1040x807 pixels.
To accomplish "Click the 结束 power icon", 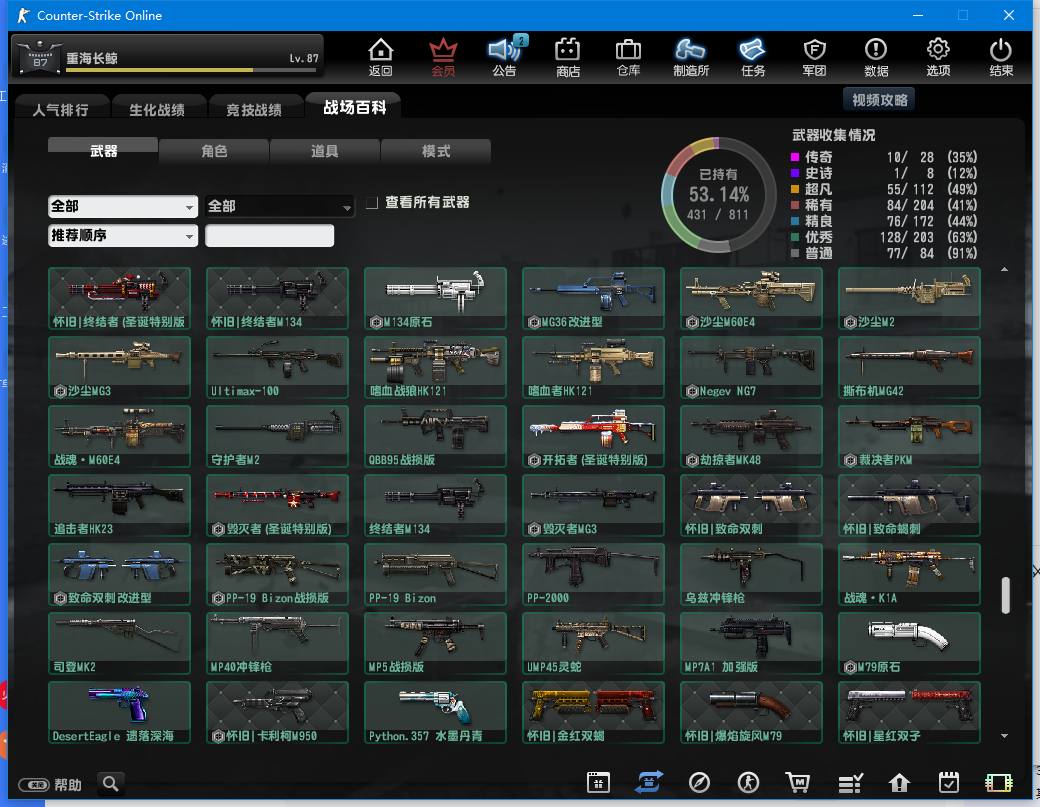I will 1000,57.
